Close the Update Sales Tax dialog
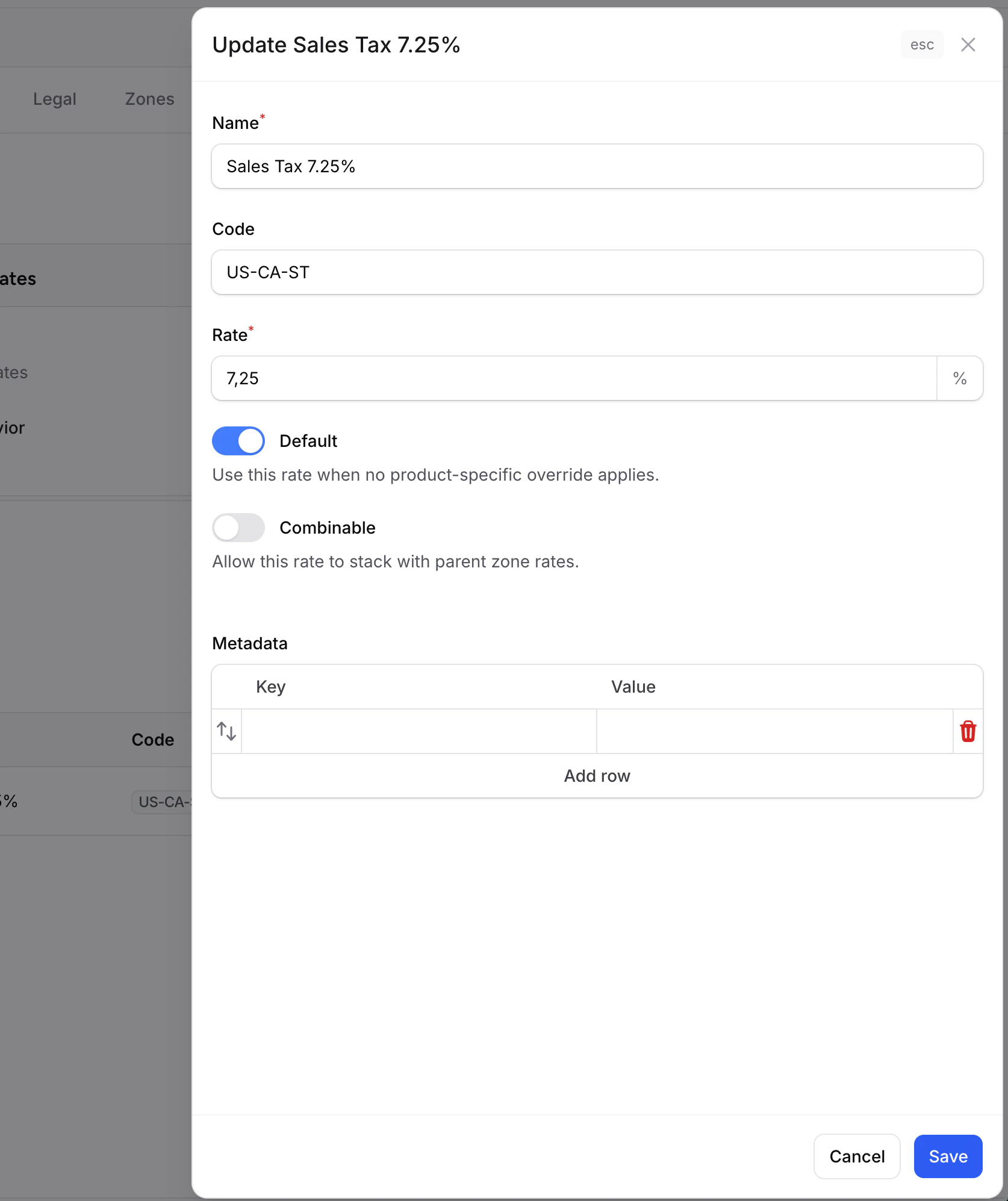Viewport: 1008px width, 1201px height. click(968, 45)
